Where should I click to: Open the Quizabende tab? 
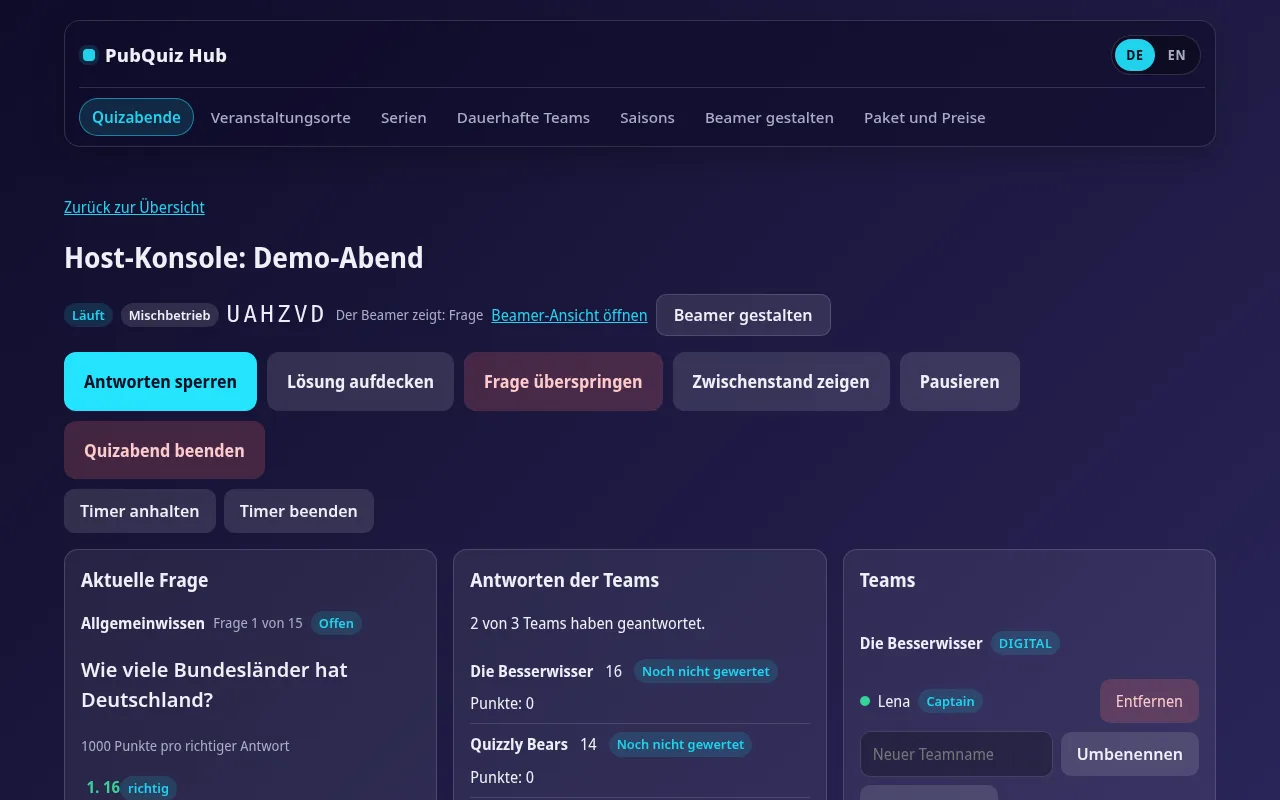(x=136, y=117)
